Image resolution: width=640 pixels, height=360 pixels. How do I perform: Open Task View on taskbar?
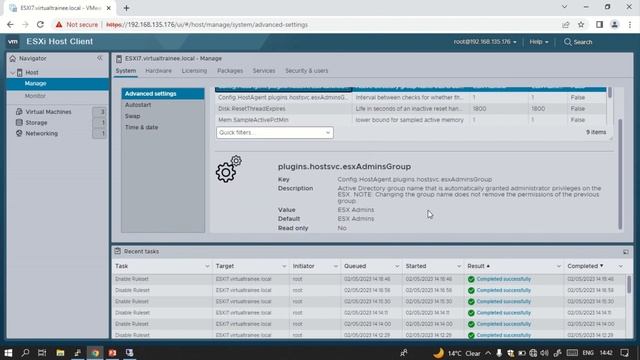[42, 353]
